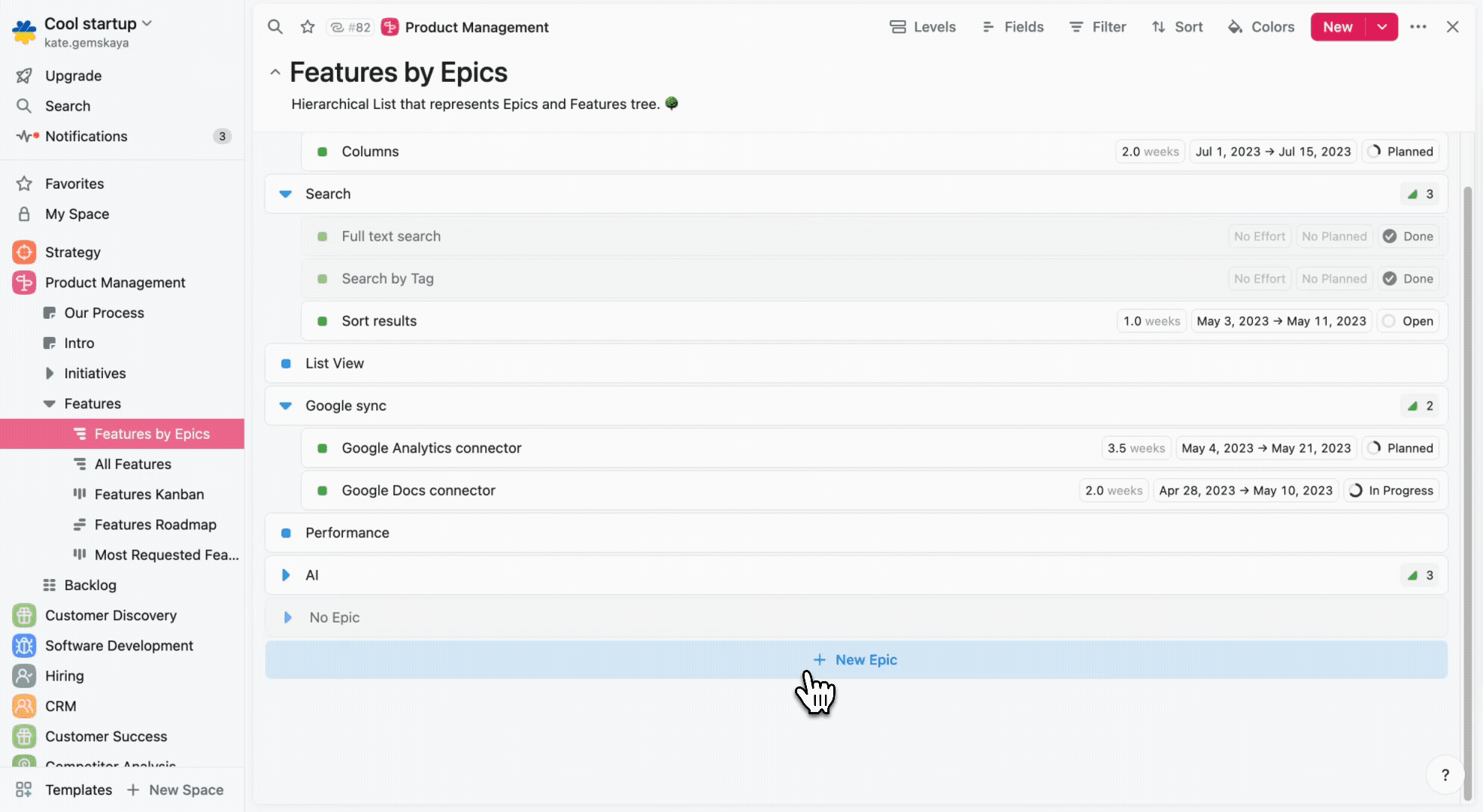Image resolution: width=1483 pixels, height=812 pixels.
Task: Switch to the Features Kanban view
Action: tap(148, 494)
